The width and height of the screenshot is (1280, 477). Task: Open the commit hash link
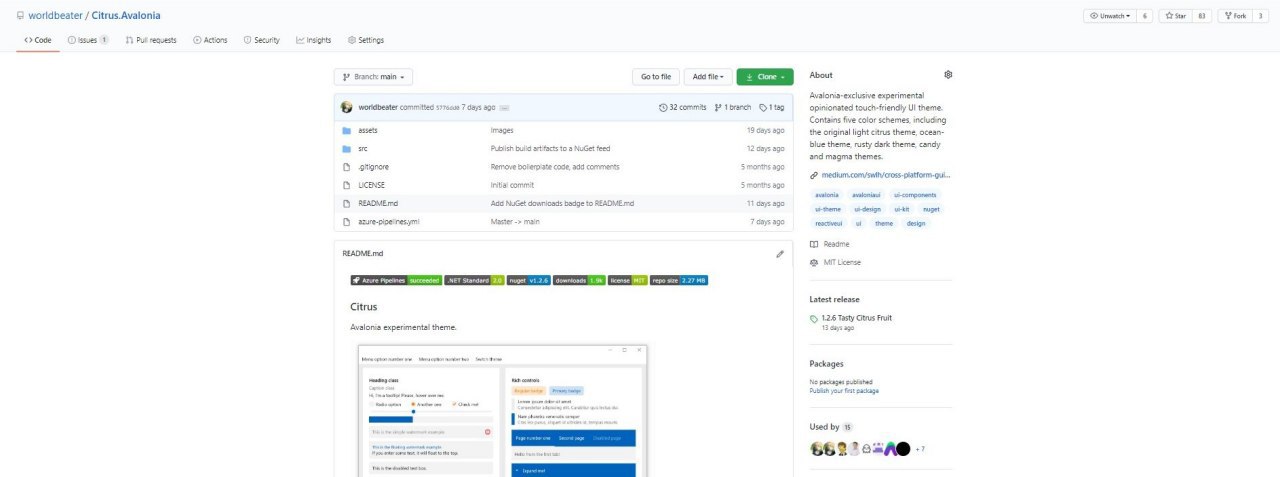pyautogui.click(x=447, y=107)
